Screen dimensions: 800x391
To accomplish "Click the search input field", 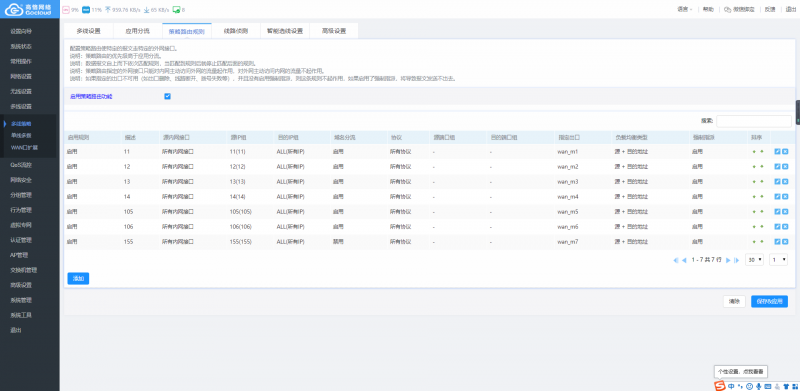I will 754,121.
